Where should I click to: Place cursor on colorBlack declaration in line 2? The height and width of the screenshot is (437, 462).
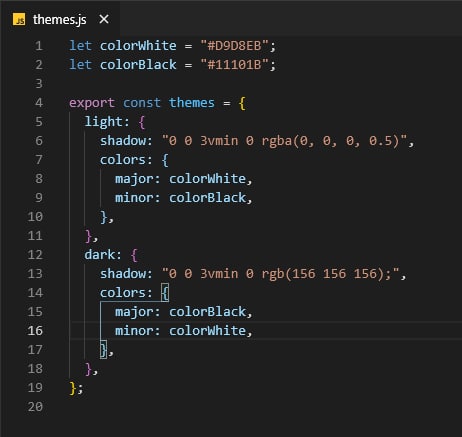coord(138,65)
